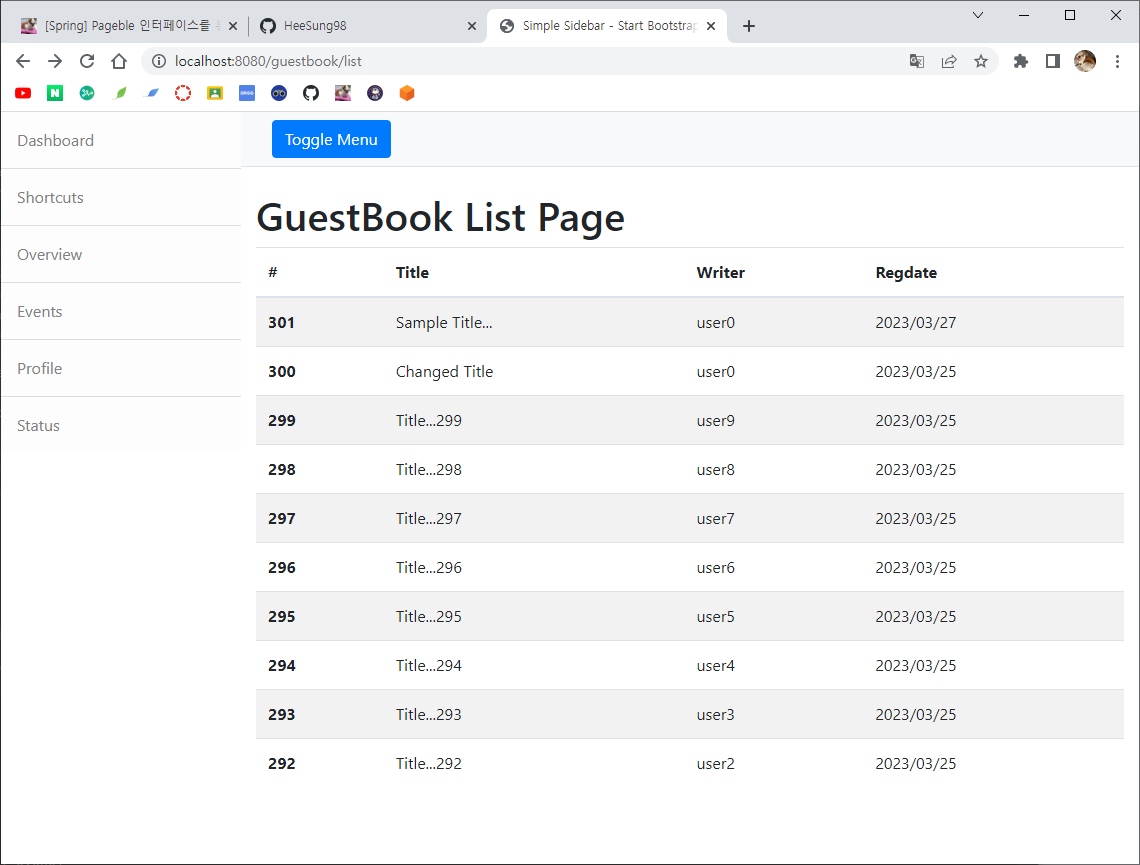Click row number 300

[281, 371]
